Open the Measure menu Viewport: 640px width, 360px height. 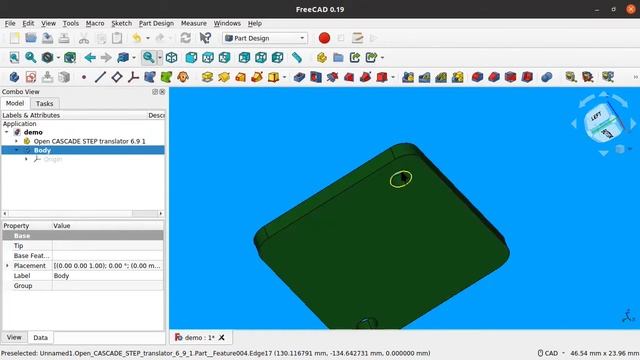pos(193,23)
